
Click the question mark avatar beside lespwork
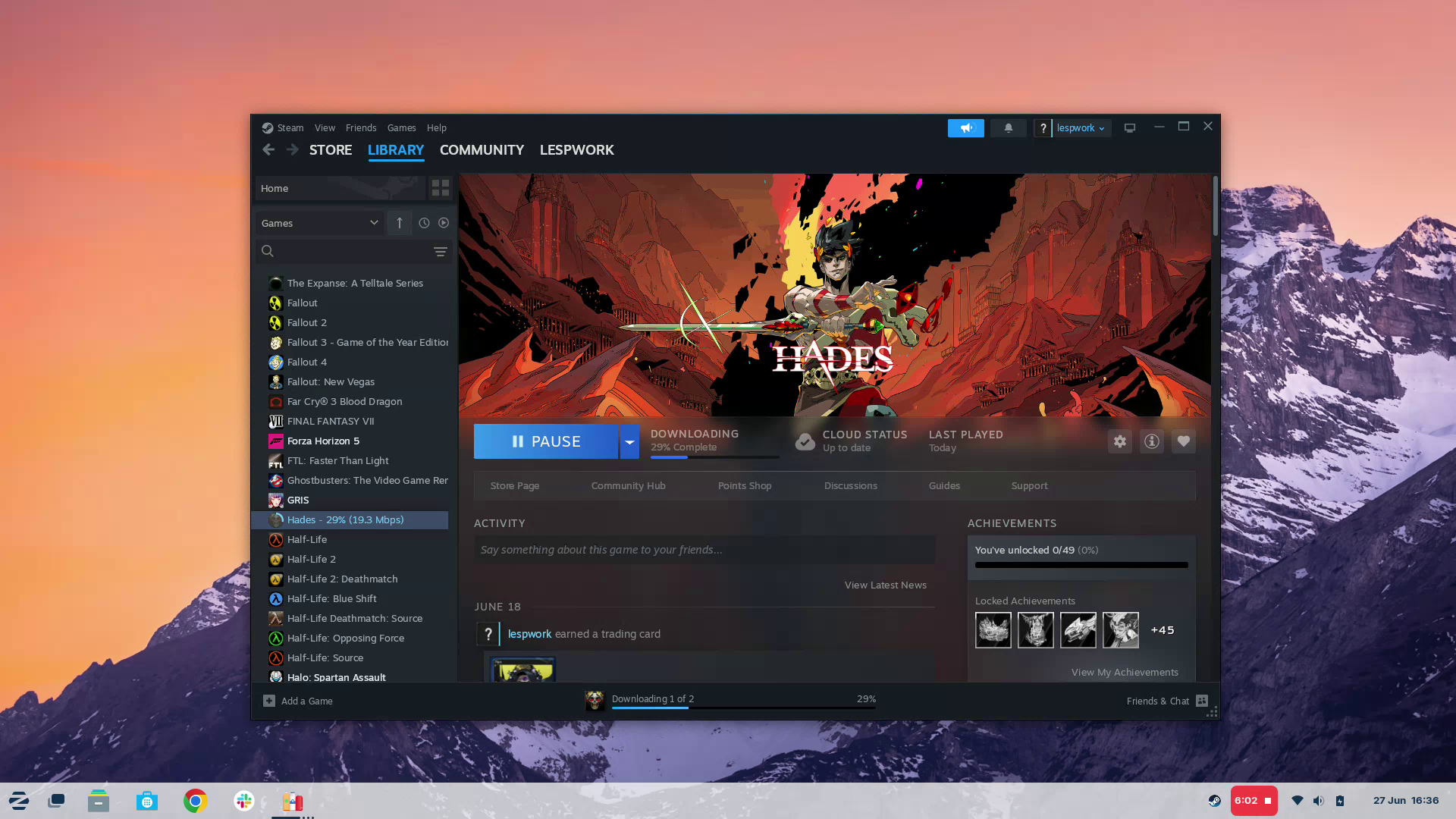[1043, 128]
